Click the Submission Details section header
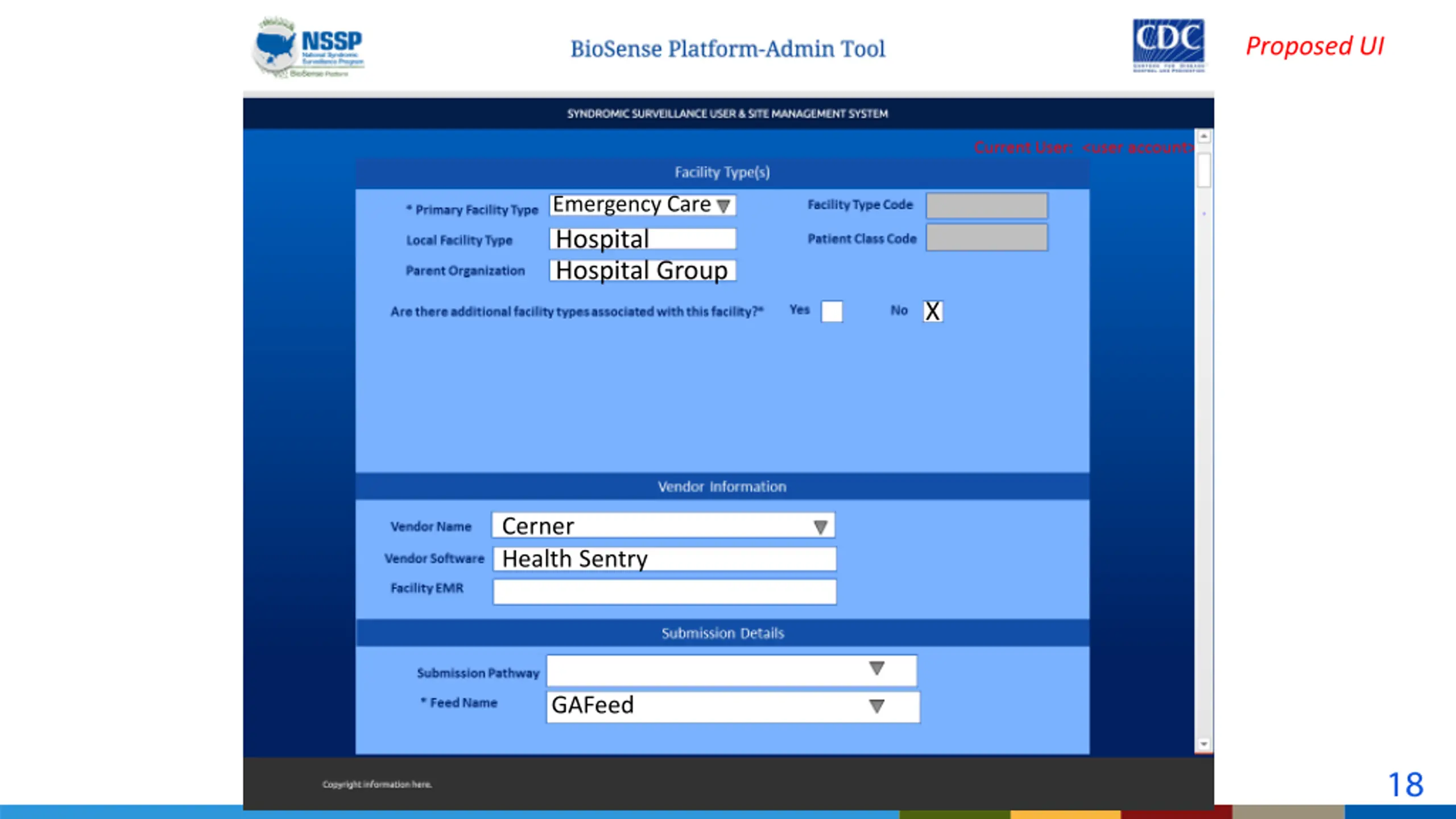This screenshot has width=1456, height=819. [722, 633]
